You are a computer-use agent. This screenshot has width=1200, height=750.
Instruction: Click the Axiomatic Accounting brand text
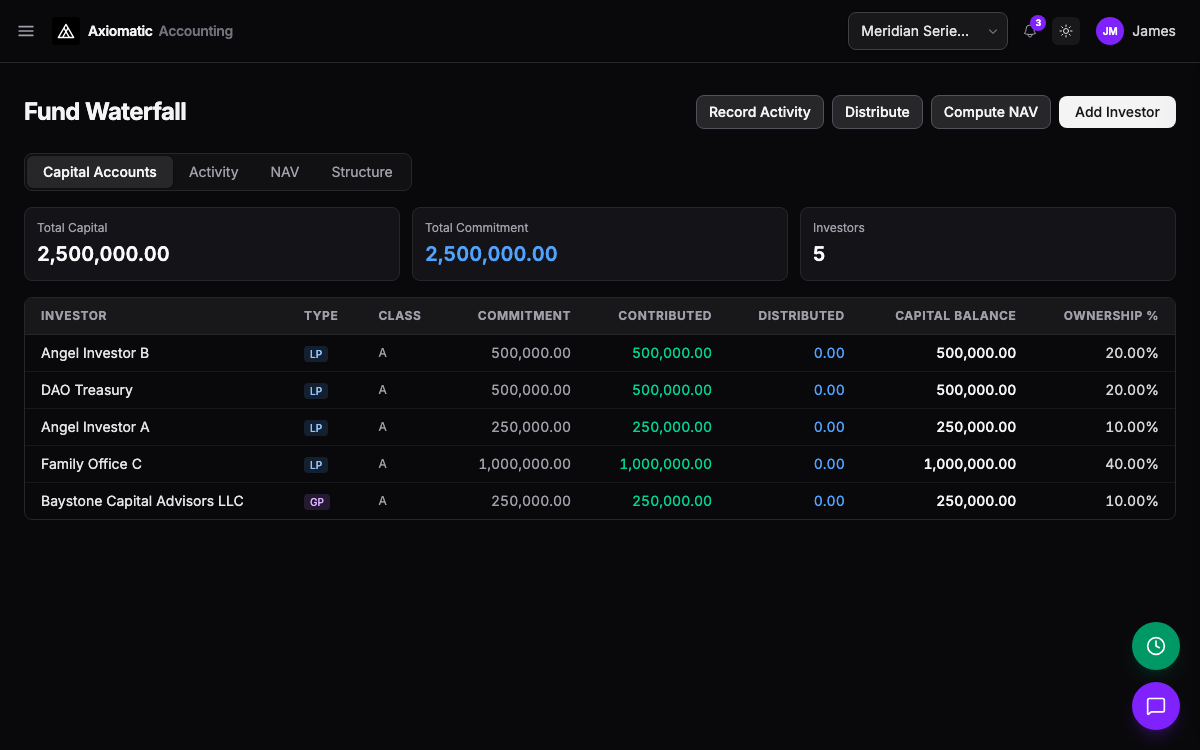[160, 31]
